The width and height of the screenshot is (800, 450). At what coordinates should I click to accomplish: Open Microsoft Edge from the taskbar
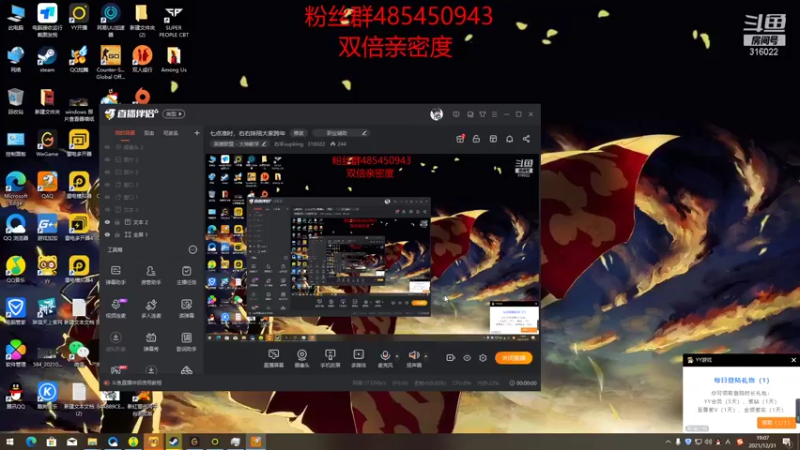31,442
